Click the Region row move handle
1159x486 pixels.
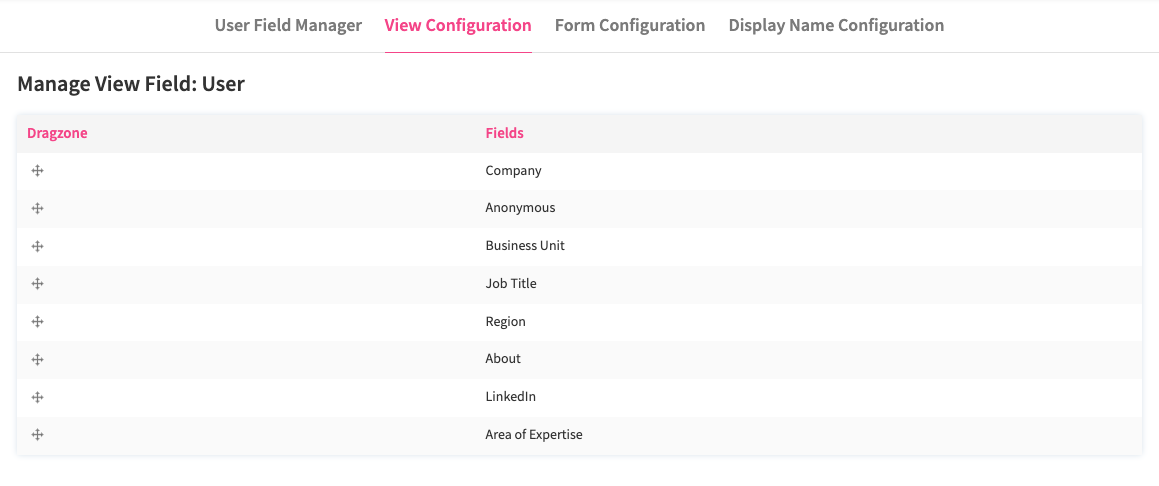(x=37, y=322)
